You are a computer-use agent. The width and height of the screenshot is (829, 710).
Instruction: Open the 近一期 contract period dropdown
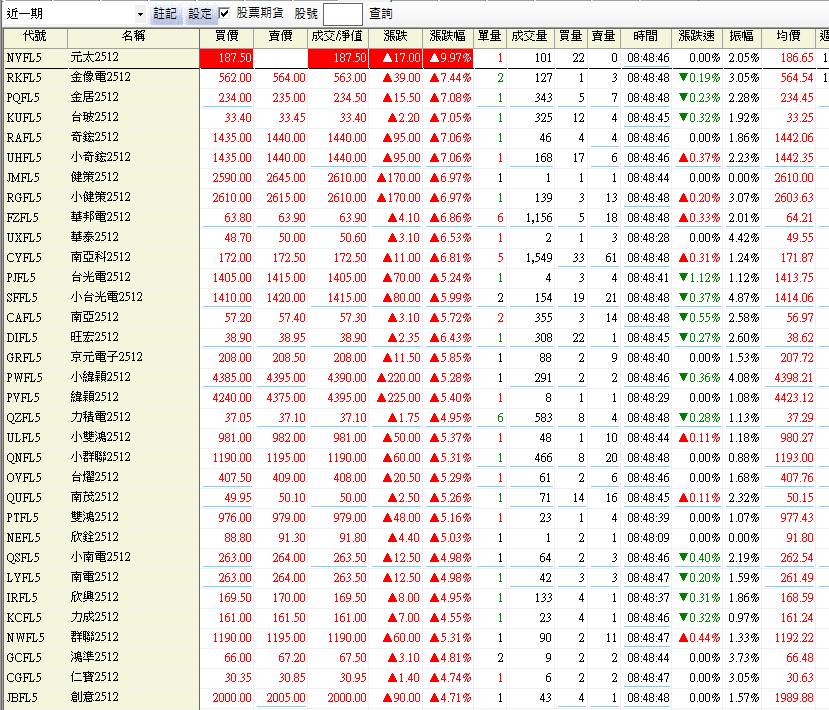(140, 14)
